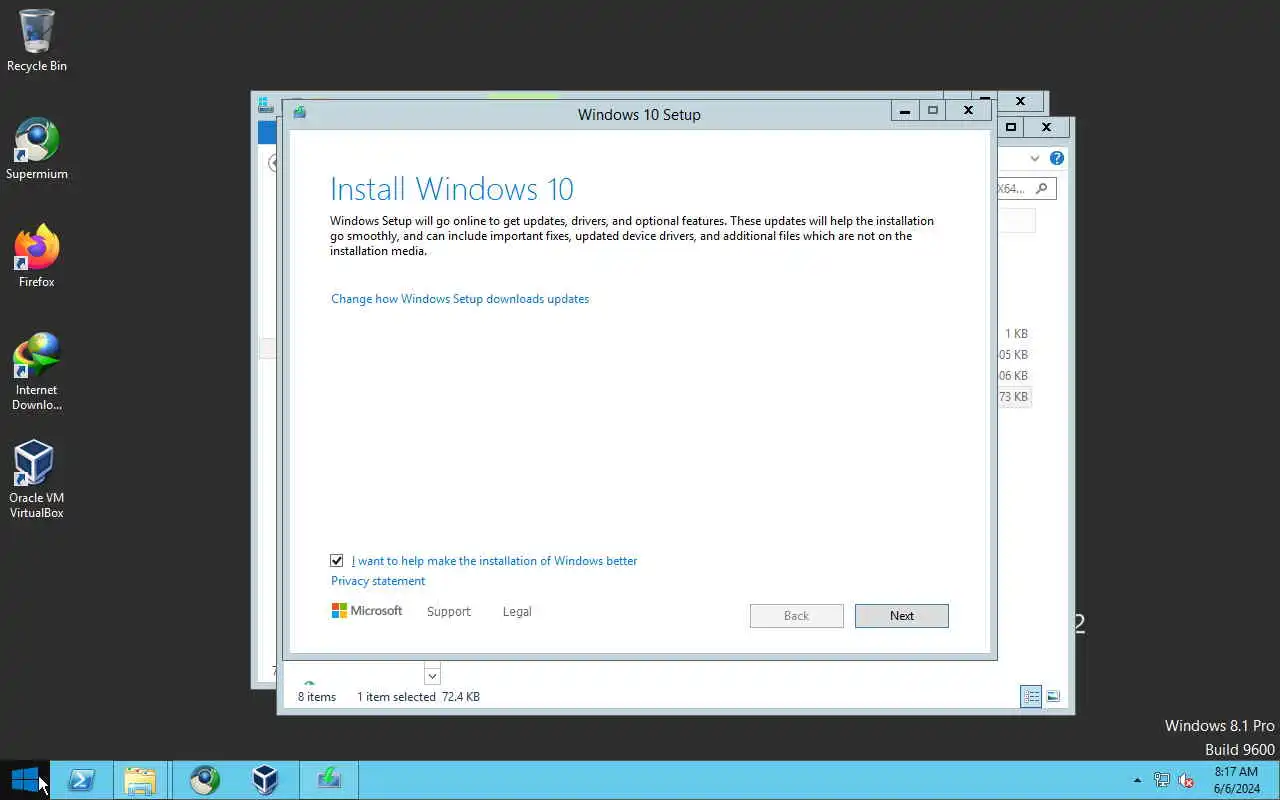Select the Windows Setup taskbar item
The width and height of the screenshot is (1280, 800).
[329, 780]
